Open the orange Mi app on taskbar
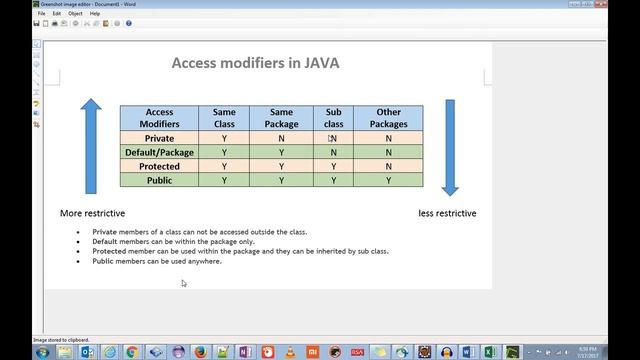This screenshot has width=640, height=360. (313, 352)
